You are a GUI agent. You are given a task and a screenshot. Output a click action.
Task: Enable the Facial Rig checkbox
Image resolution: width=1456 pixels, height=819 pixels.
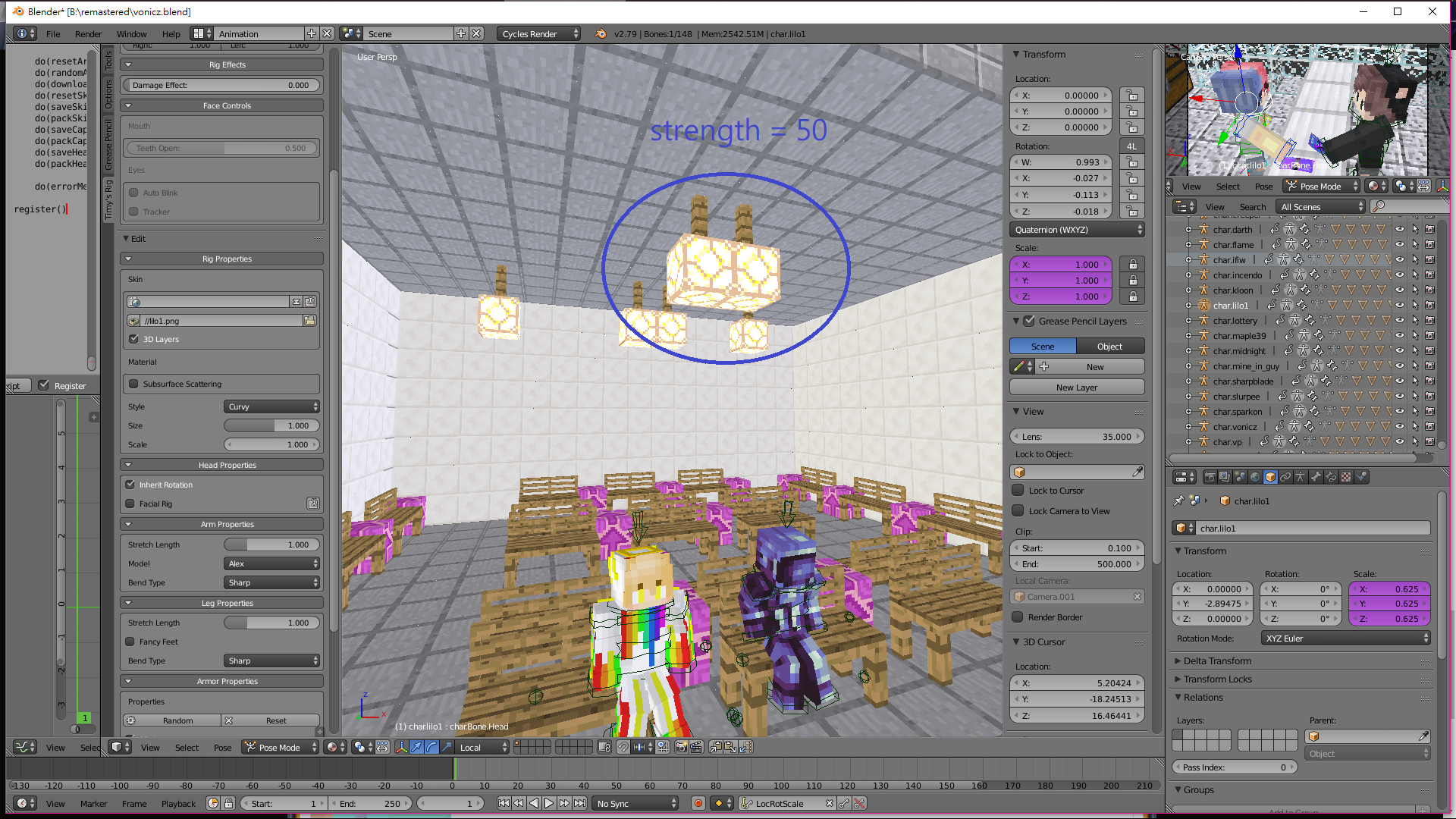tap(130, 504)
